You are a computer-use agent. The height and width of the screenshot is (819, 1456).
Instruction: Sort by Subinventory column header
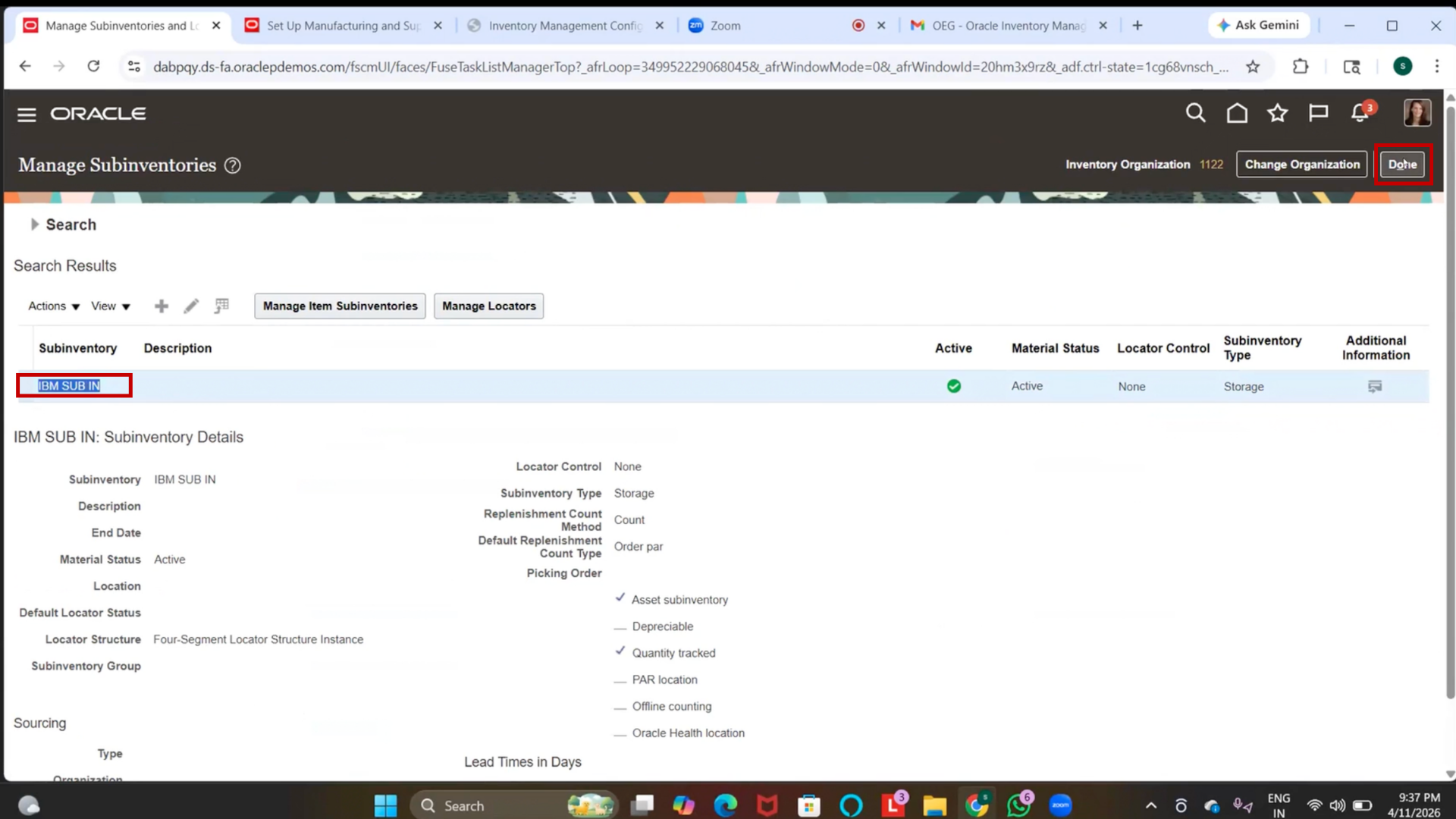coord(77,348)
